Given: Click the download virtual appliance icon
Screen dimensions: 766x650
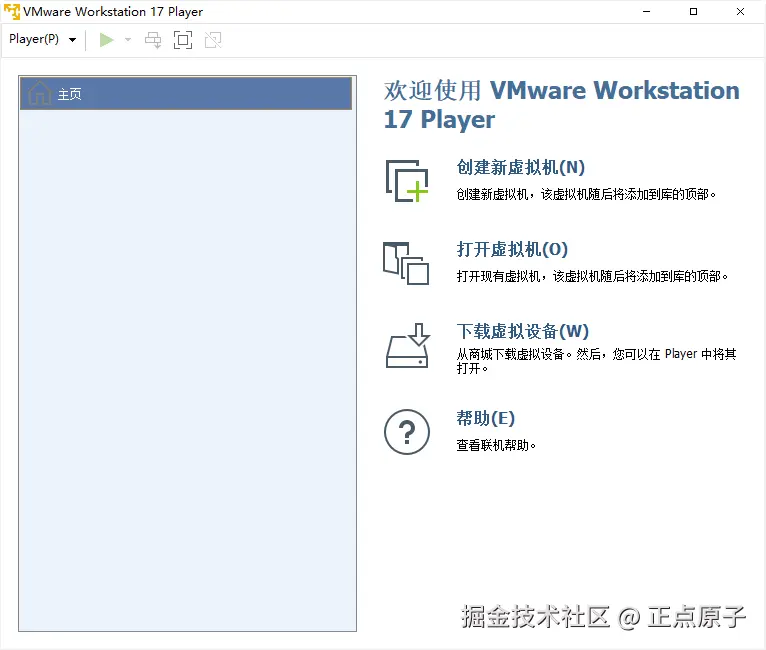Looking at the screenshot, I should click(407, 345).
